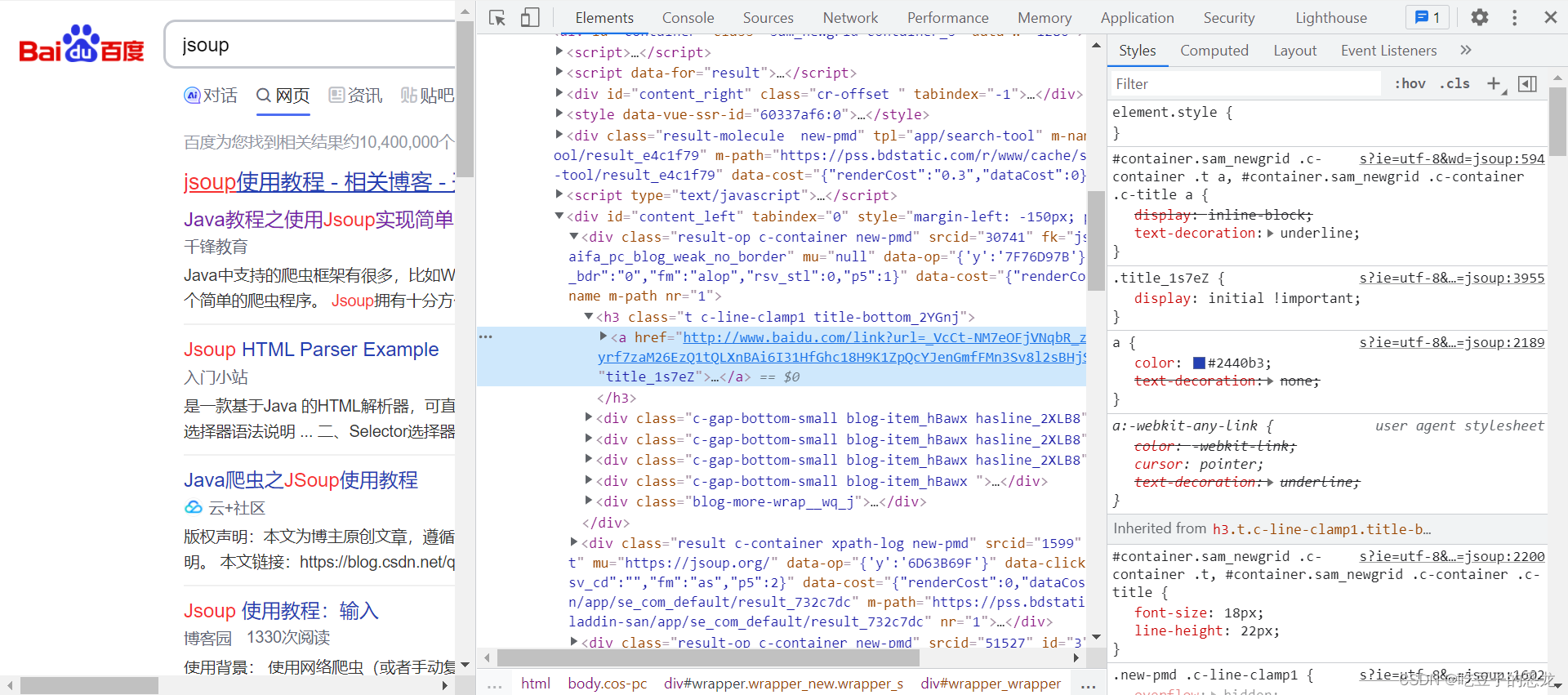Open the Memory tab
1568x695 pixels.
[1045, 17]
